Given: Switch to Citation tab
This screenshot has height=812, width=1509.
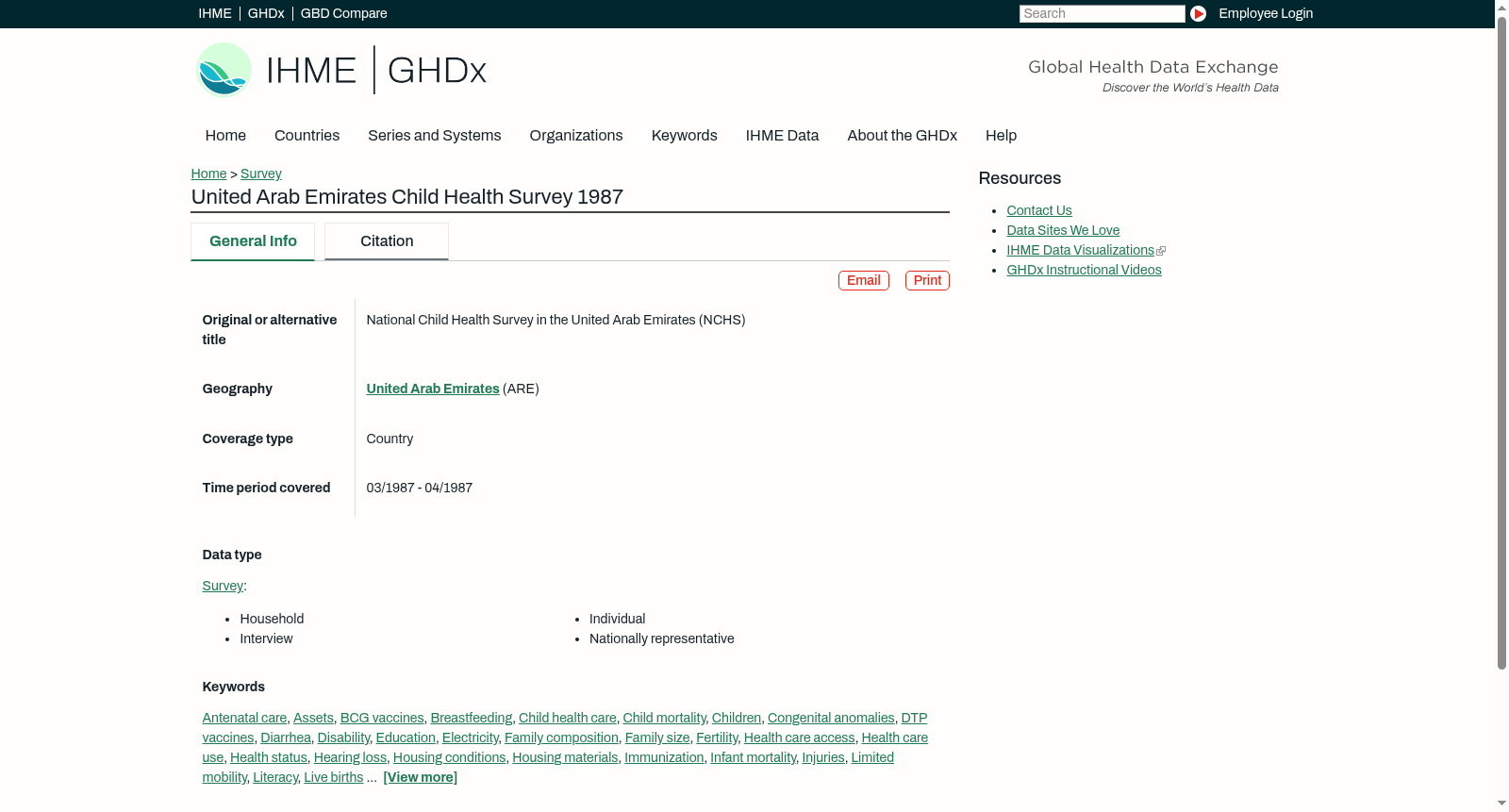Looking at the screenshot, I should [387, 241].
